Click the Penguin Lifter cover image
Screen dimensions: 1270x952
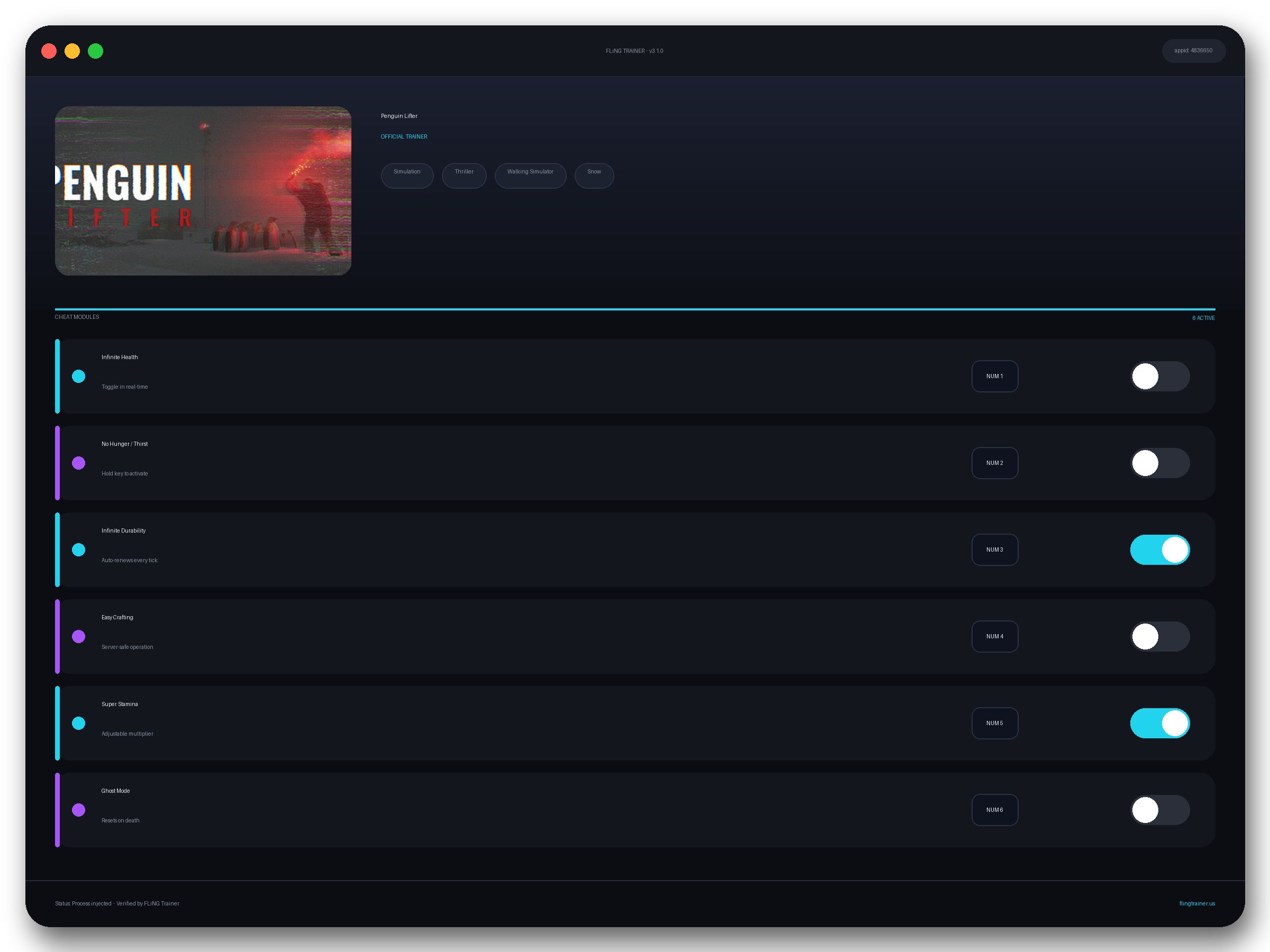pyautogui.click(x=203, y=190)
